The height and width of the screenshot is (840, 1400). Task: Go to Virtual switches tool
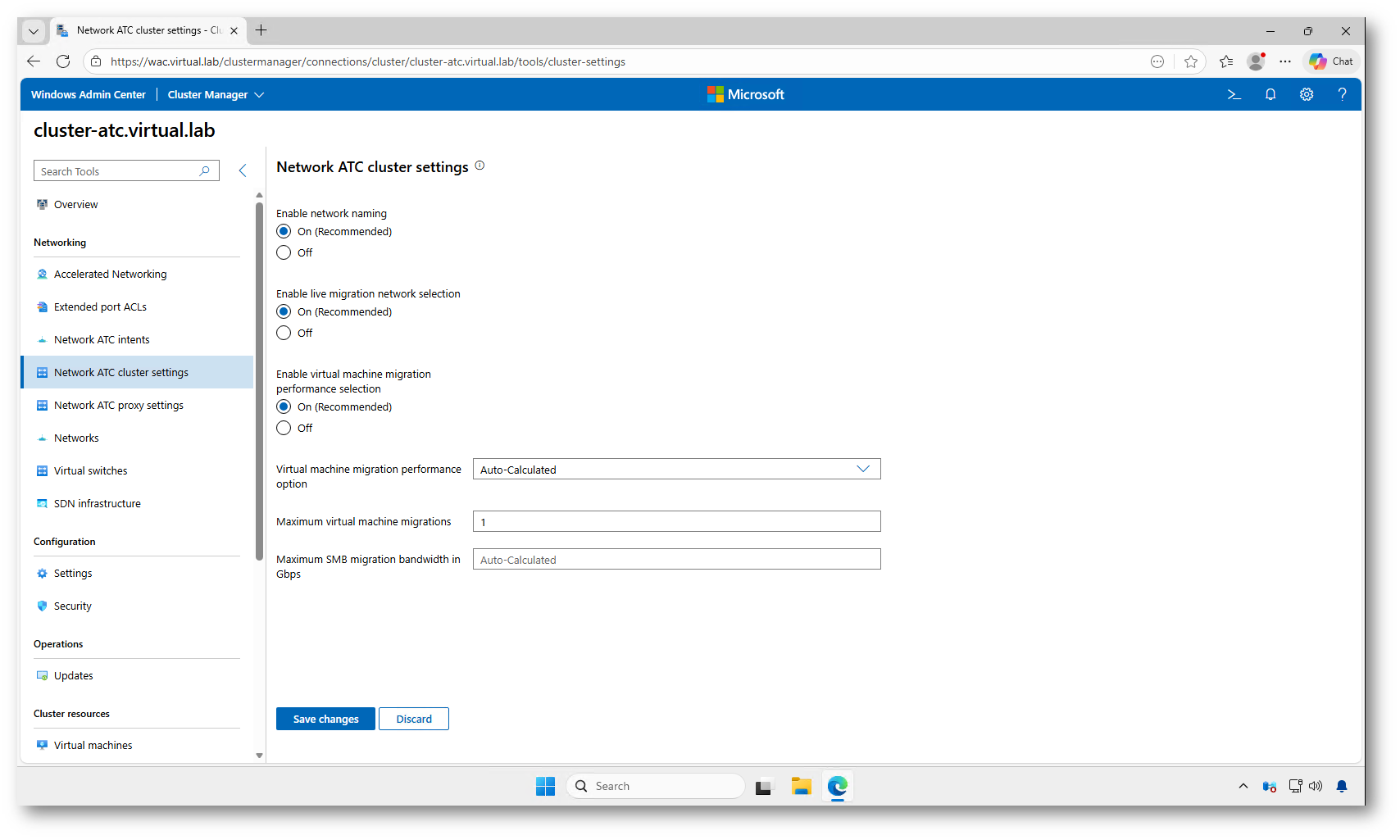[x=90, y=471]
